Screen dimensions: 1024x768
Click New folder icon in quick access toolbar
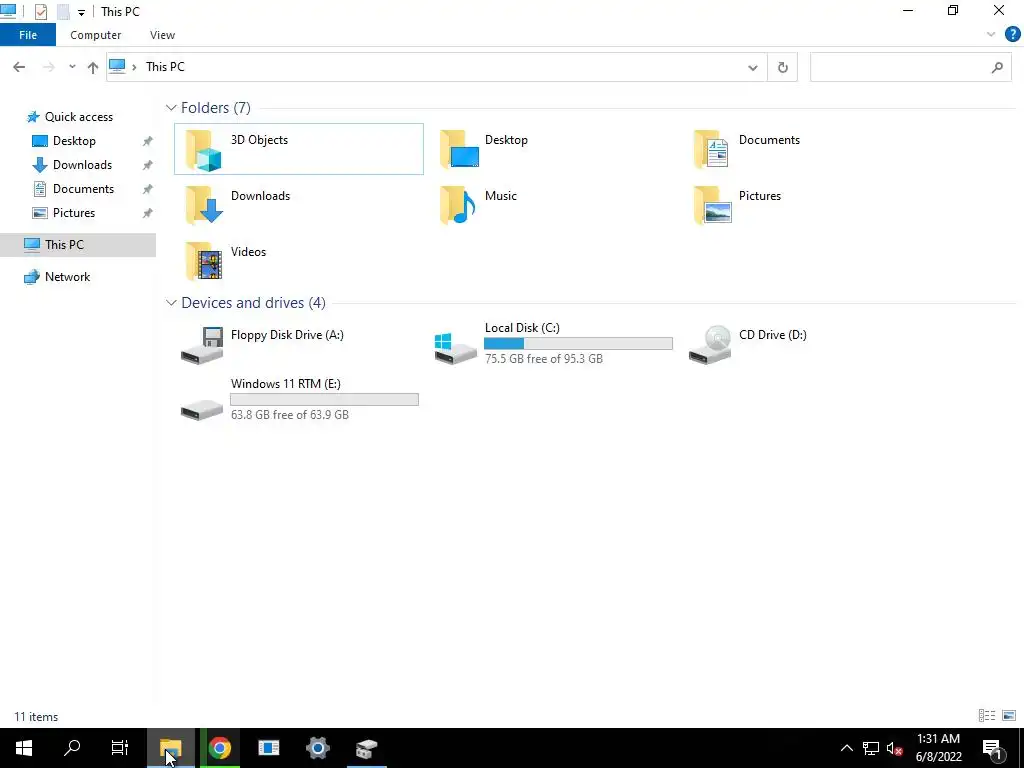pos(63,12)
